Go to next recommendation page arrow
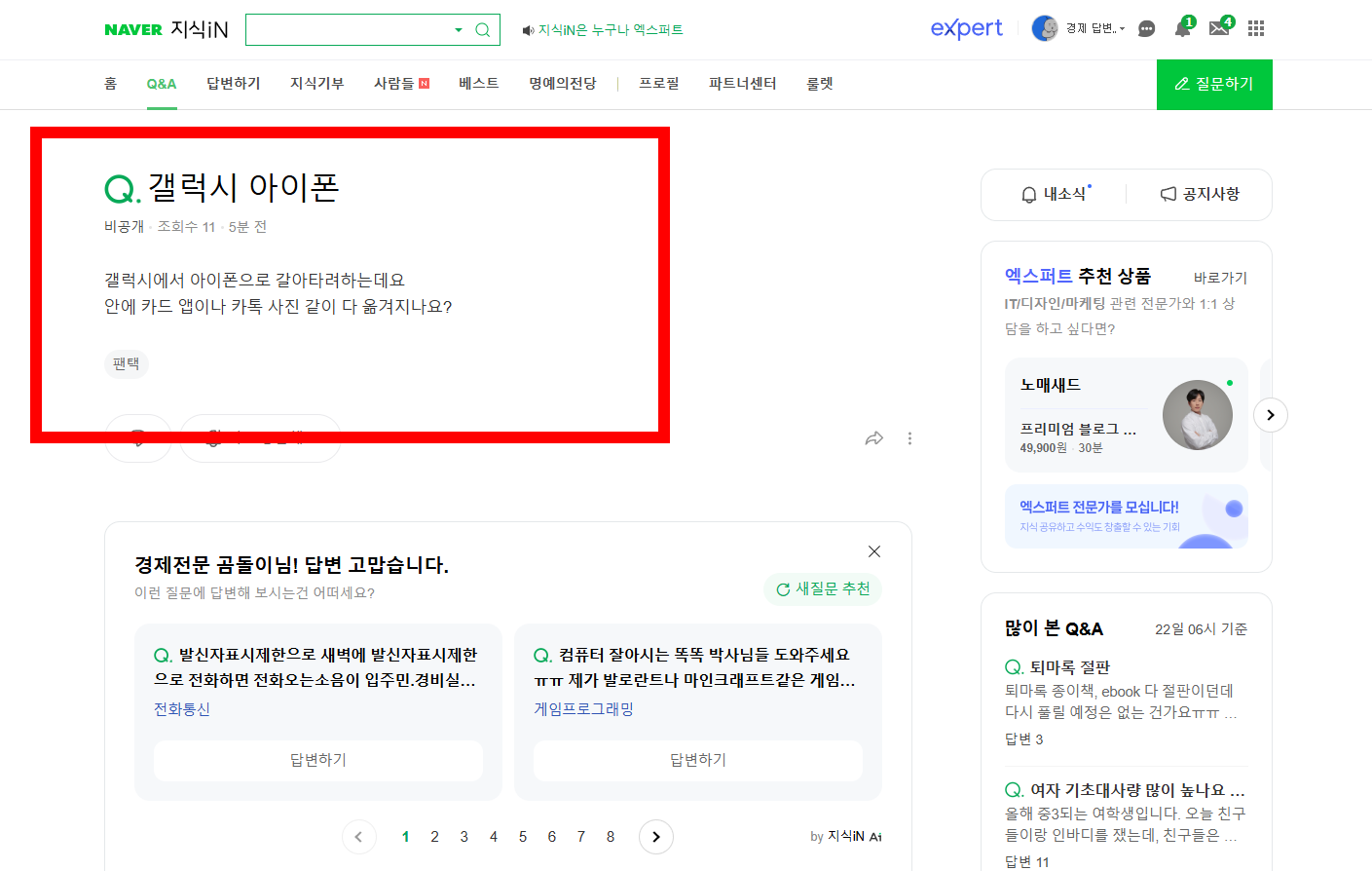This screenshot has height=871, width=1372. tap(656, 837)
